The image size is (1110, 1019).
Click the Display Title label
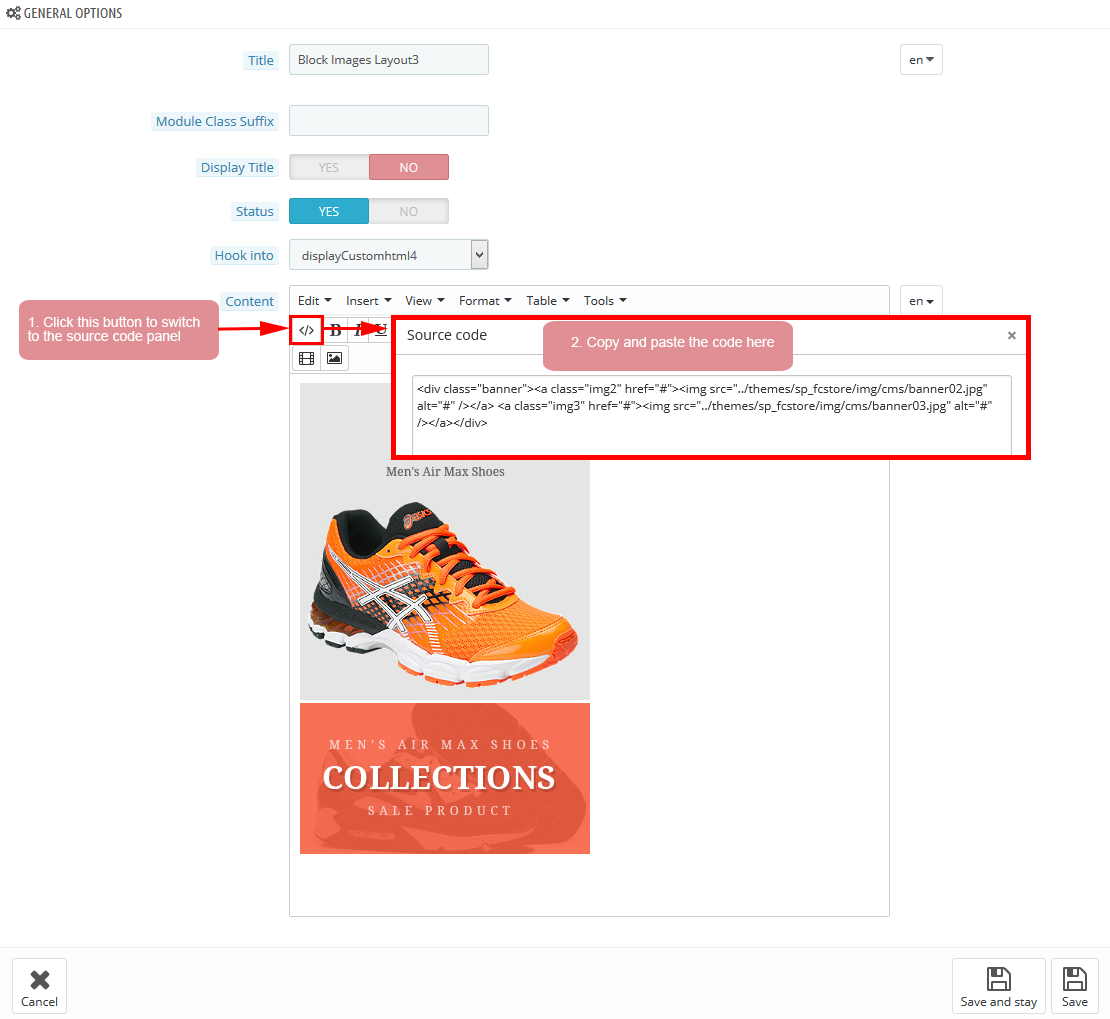[237, 167]
